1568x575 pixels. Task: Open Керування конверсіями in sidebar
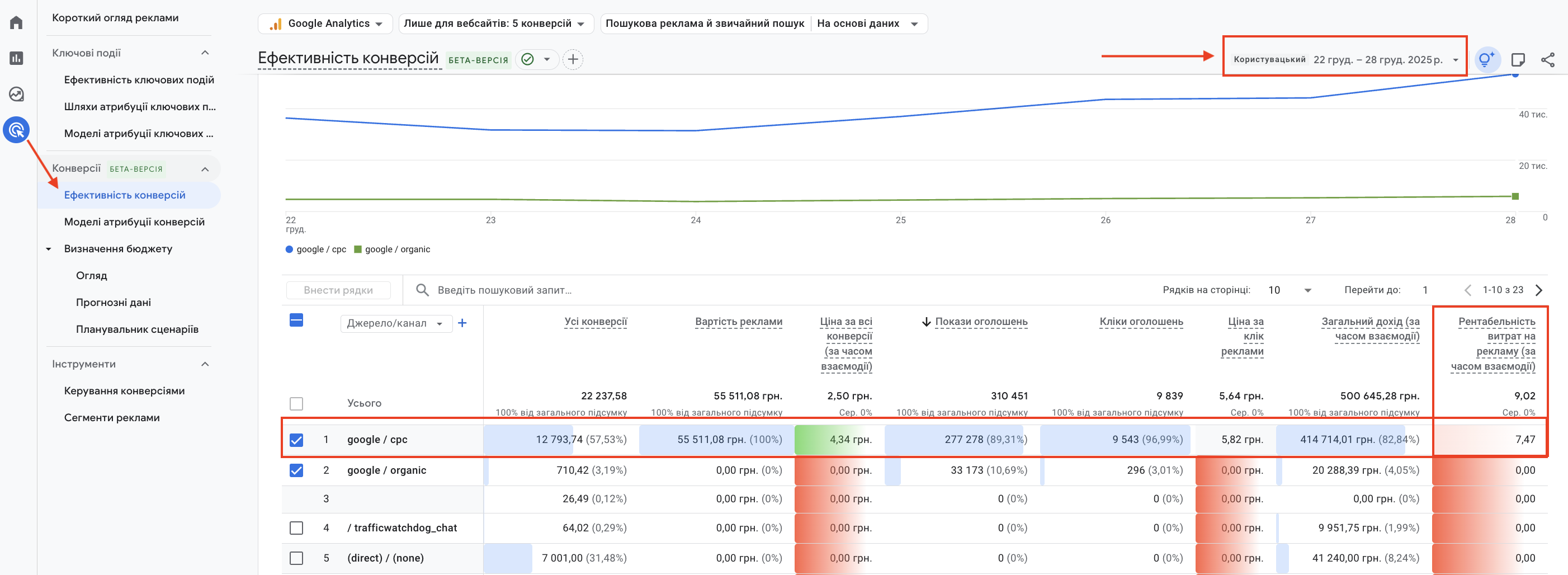pyautogui.click(x=124, y=390)
